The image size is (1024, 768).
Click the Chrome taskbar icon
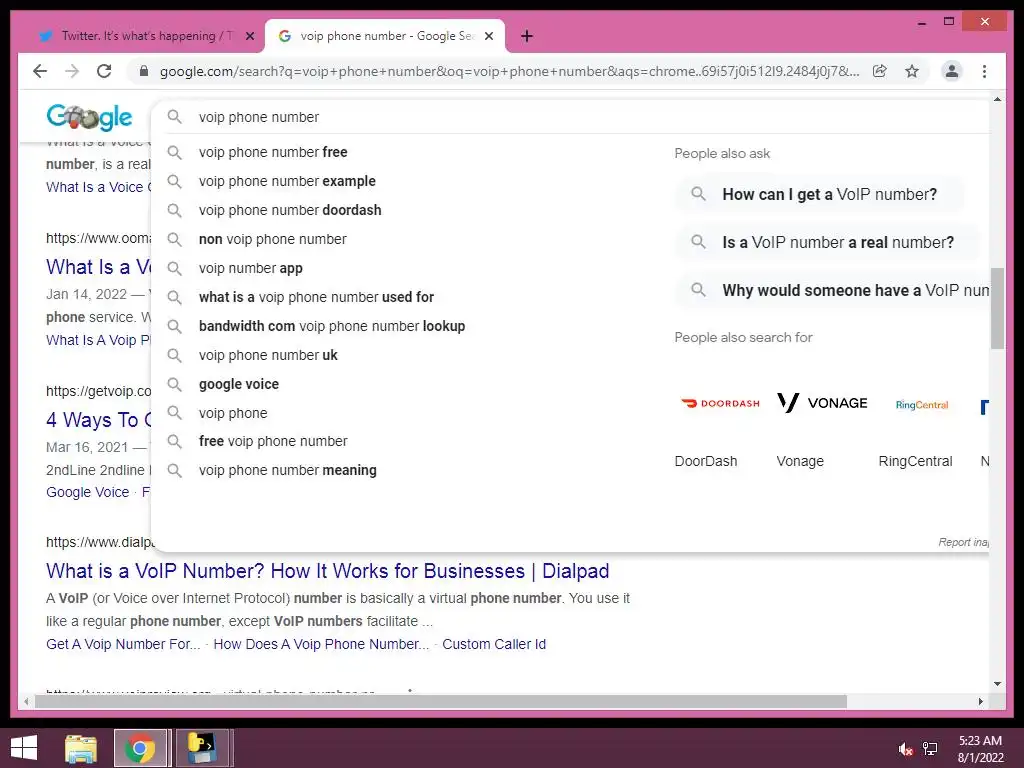click(140, 748)
